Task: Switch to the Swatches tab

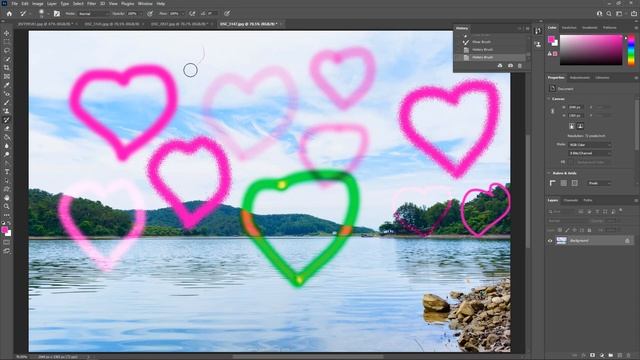Action: (569, 28)
